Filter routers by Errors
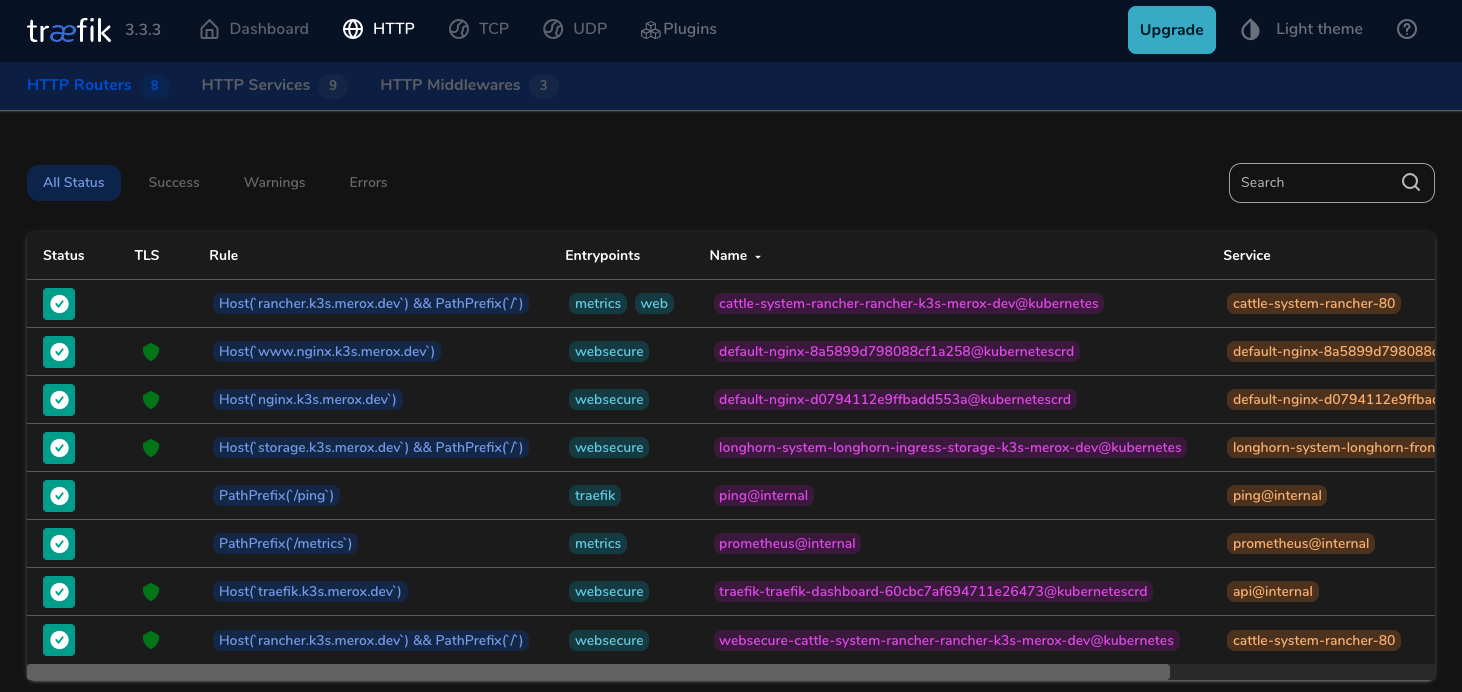 [x=368, y=183]
